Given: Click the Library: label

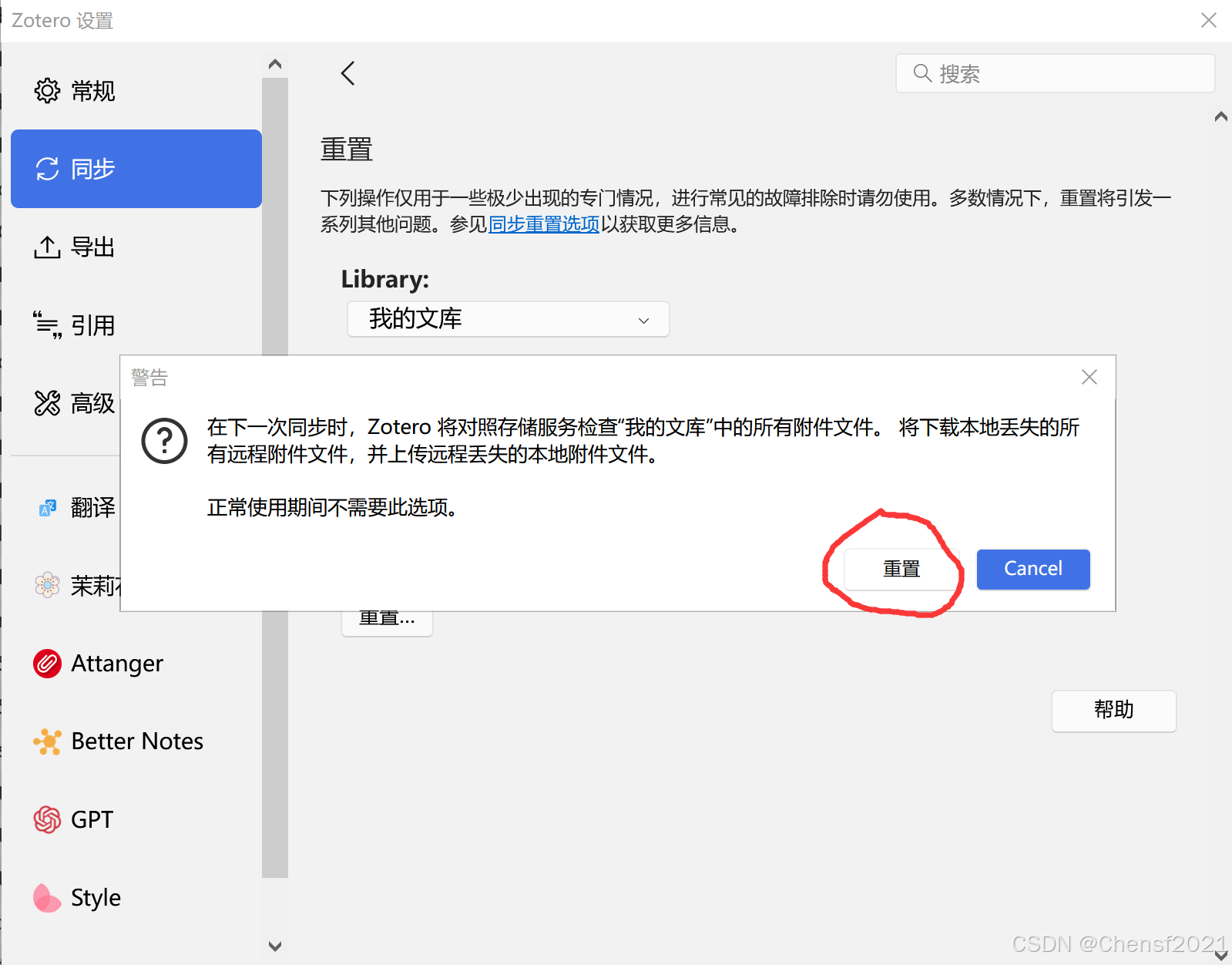Looking at the screenshot, I should (x=385, y=279).
